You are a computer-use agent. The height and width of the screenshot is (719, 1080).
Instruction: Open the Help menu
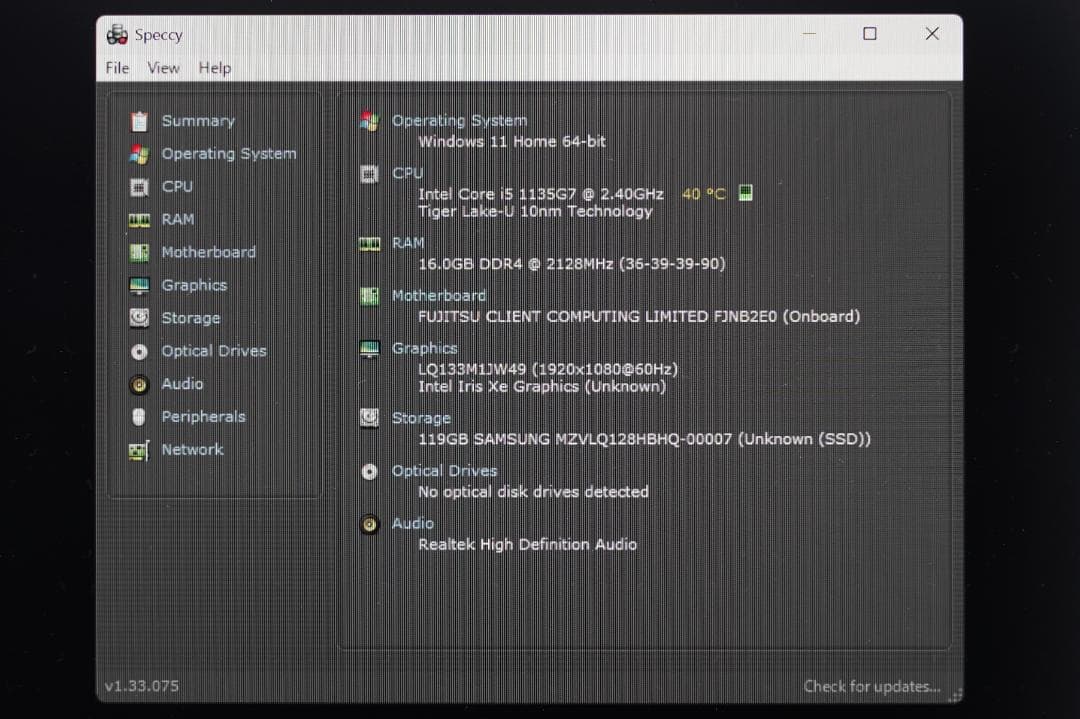(x=214, y=68)
